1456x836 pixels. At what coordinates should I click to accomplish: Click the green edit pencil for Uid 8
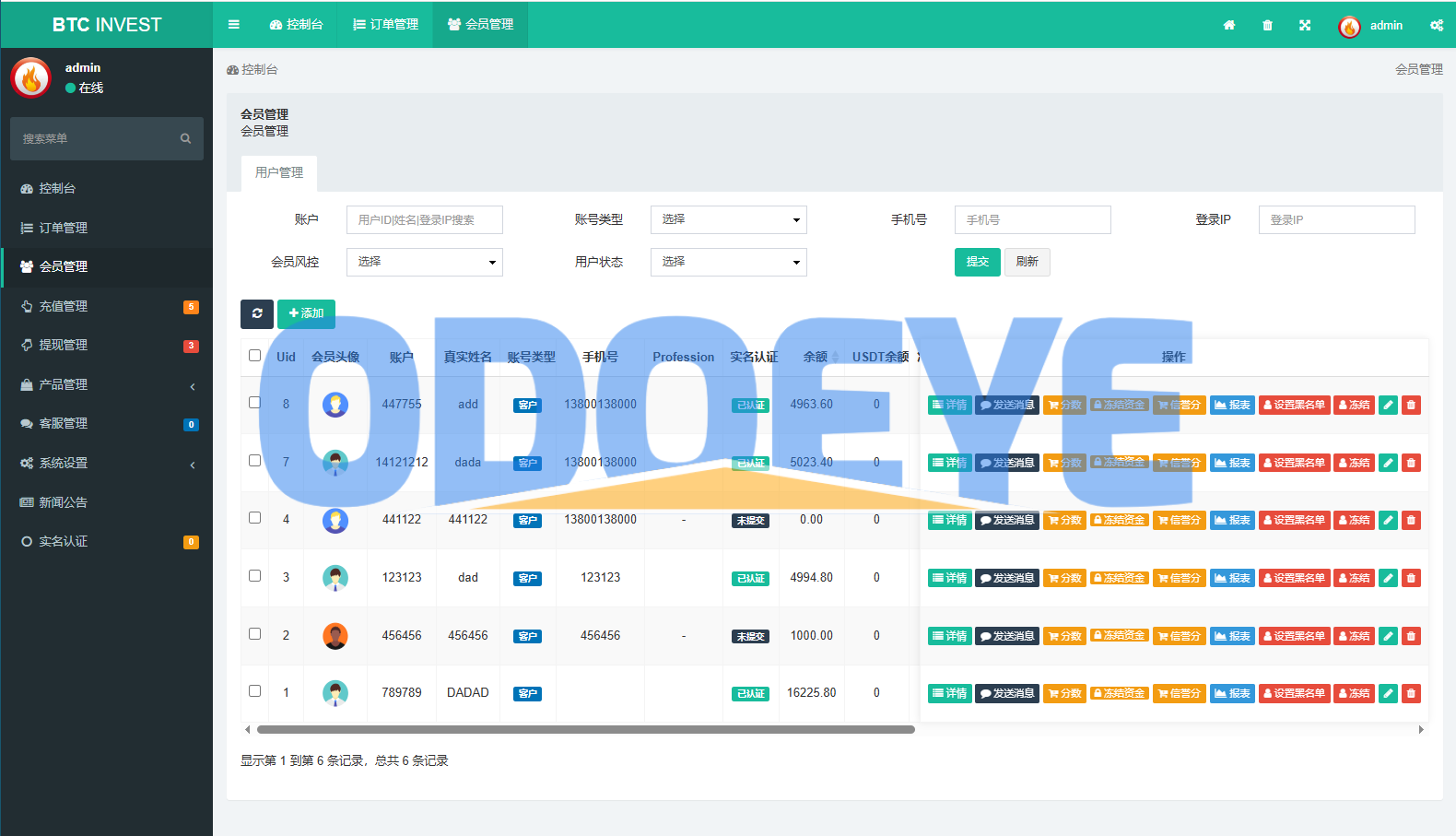click(x=1388, y=405)
